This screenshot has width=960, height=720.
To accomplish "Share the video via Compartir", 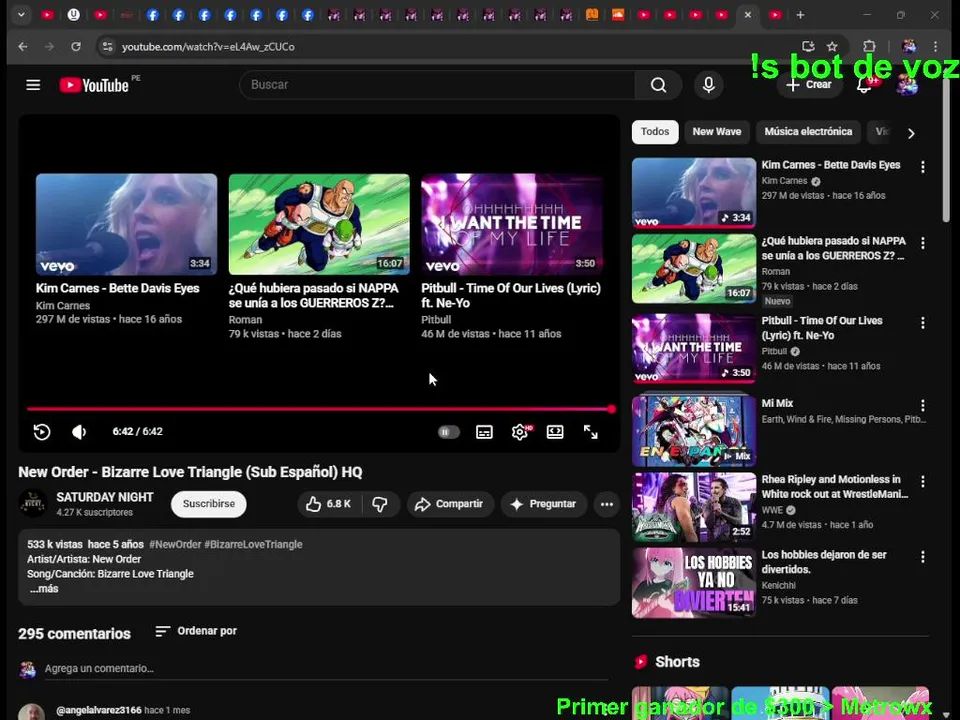I will (450, 504).
